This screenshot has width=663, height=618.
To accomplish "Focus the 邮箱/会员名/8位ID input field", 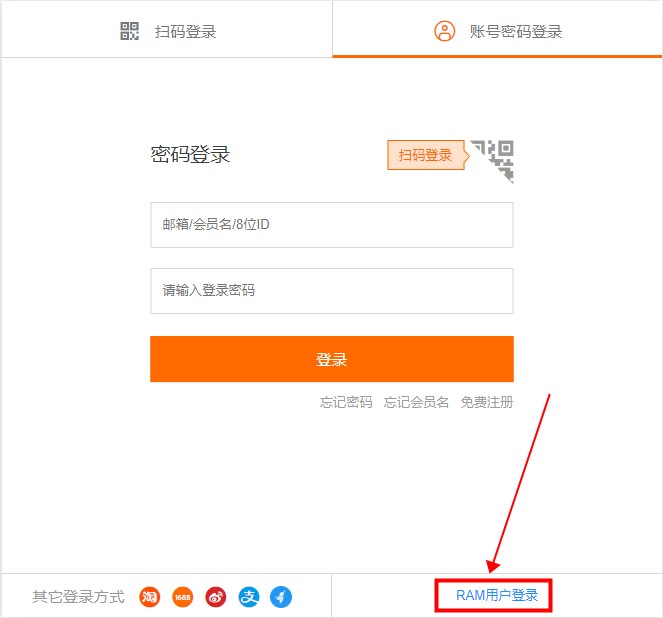I will coord(331,225).
